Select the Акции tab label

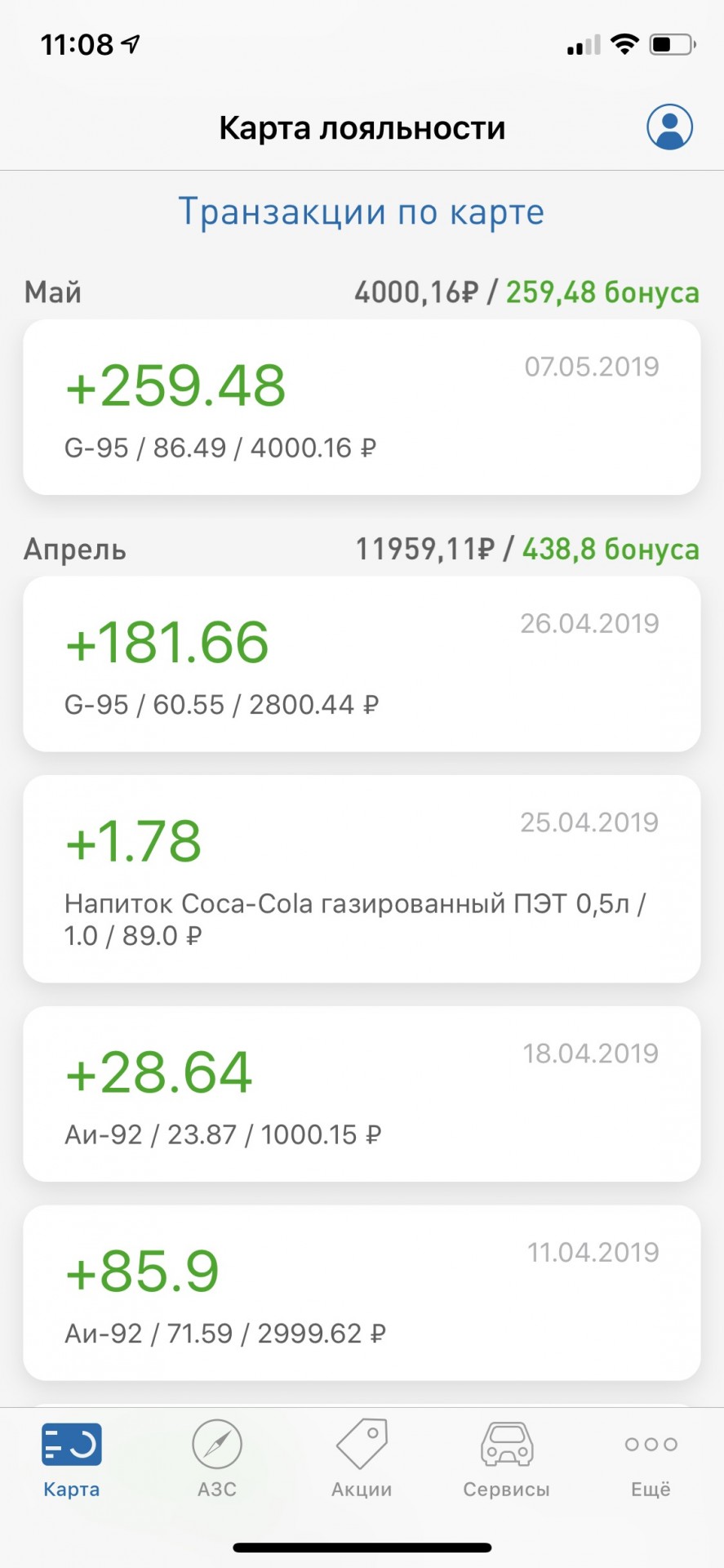point(362,1489)
